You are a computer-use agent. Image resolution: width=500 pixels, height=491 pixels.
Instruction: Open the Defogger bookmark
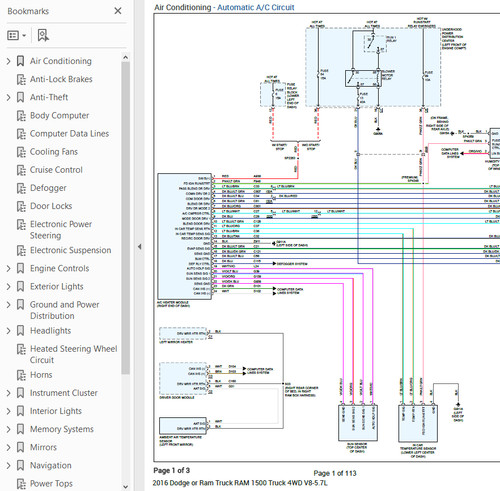click(48, 188)
